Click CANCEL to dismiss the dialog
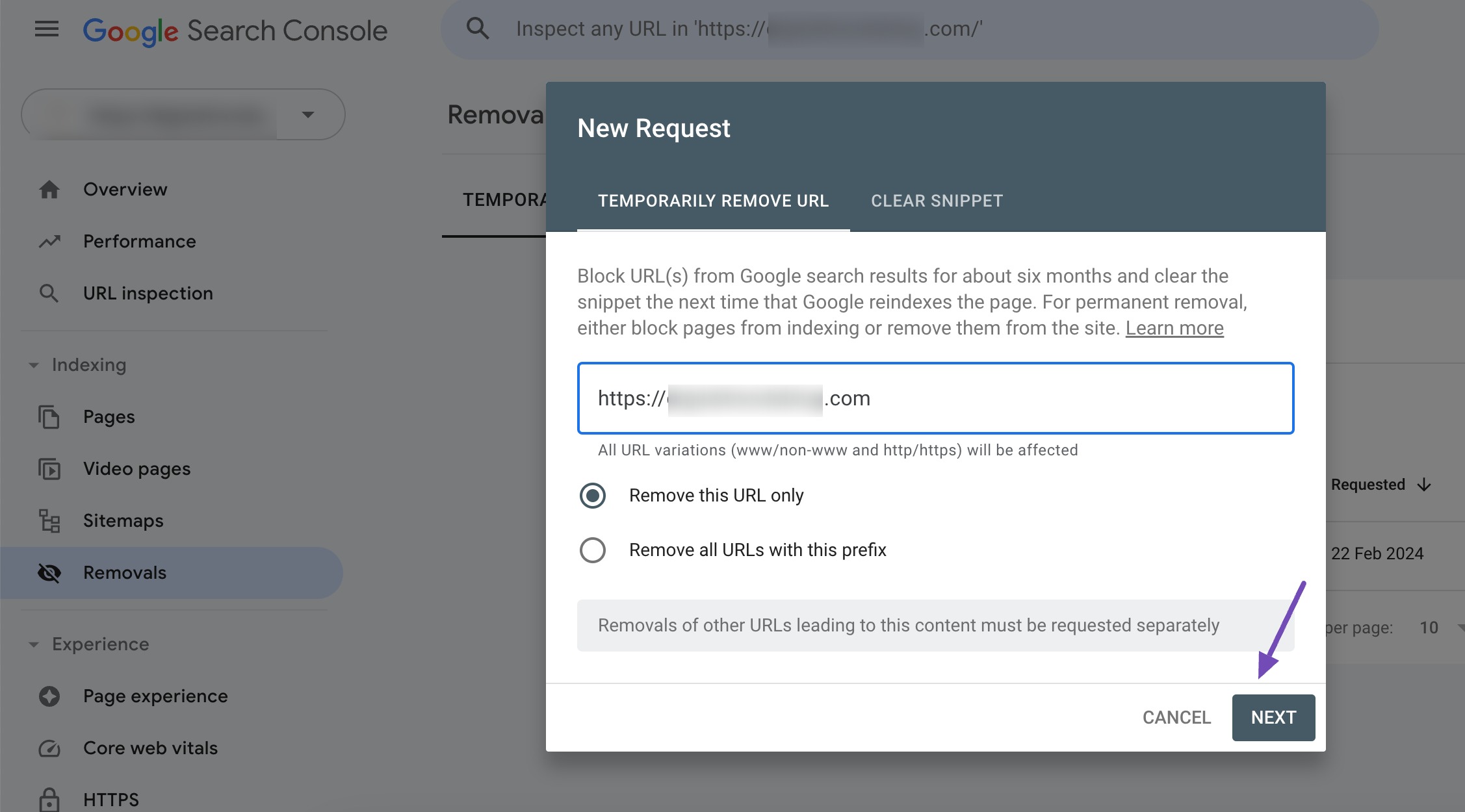This screenshot has height=812, width=1465. (1176, 716)
